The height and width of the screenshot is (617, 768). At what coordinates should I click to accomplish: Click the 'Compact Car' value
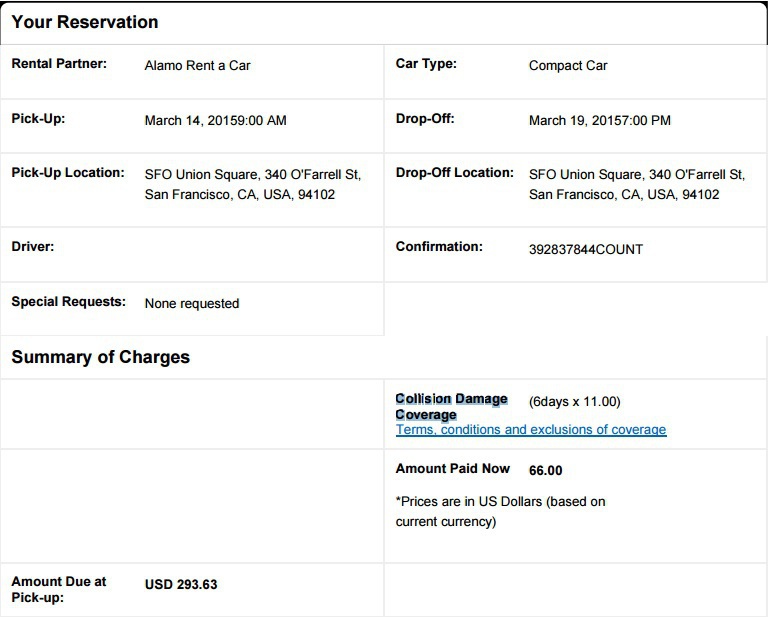click(568, 66)
